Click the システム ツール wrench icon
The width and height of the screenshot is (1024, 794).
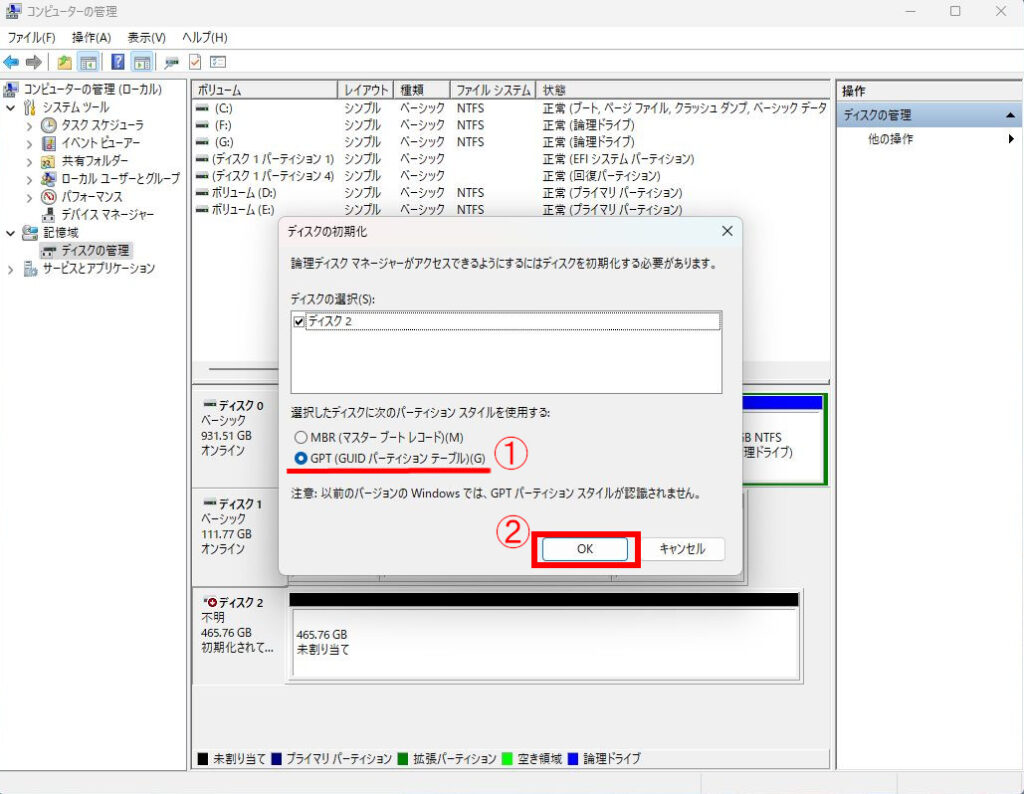(30, 107)
